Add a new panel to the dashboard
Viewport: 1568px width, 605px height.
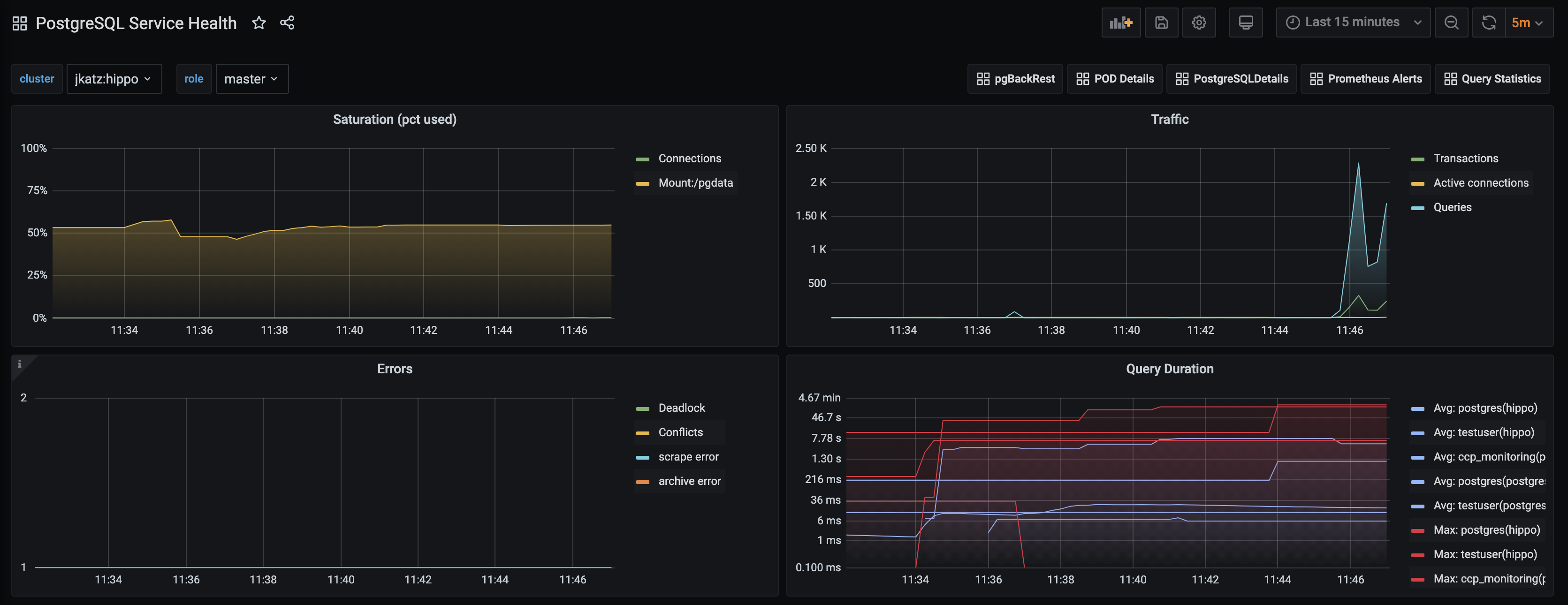[1120, 23]
